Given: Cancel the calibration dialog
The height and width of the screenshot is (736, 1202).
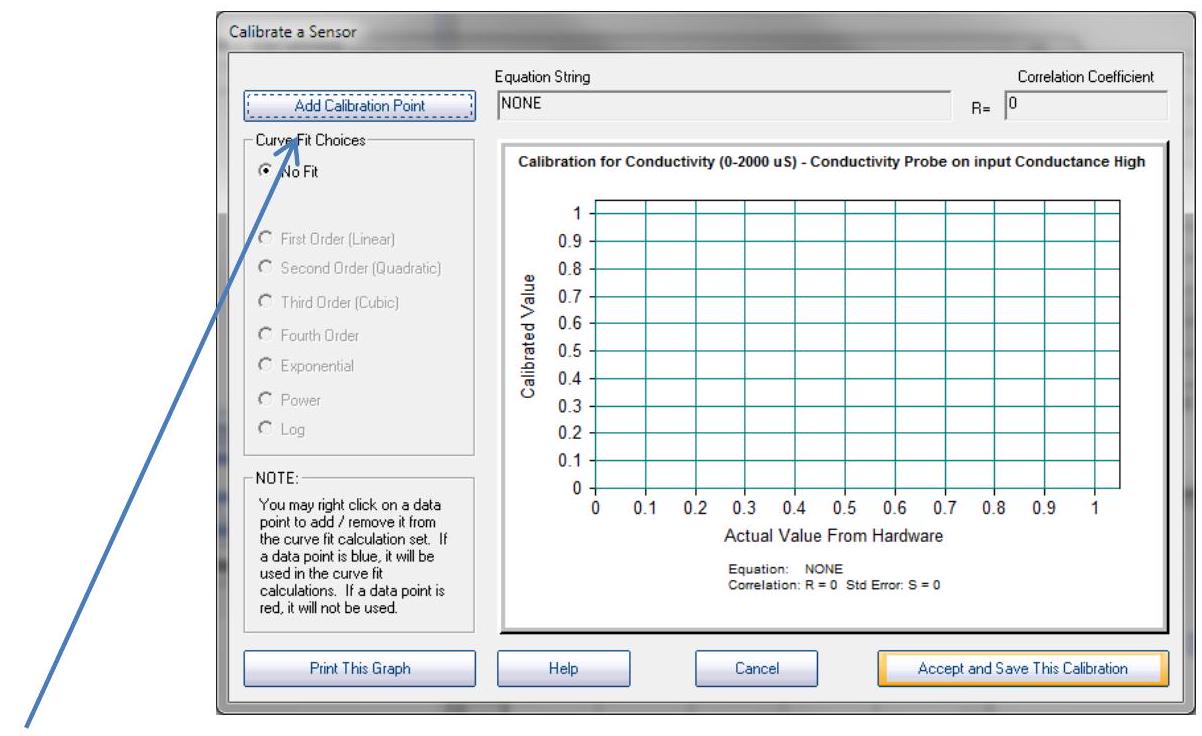Looking at the screenshot, I should click(x=756, y=668).
